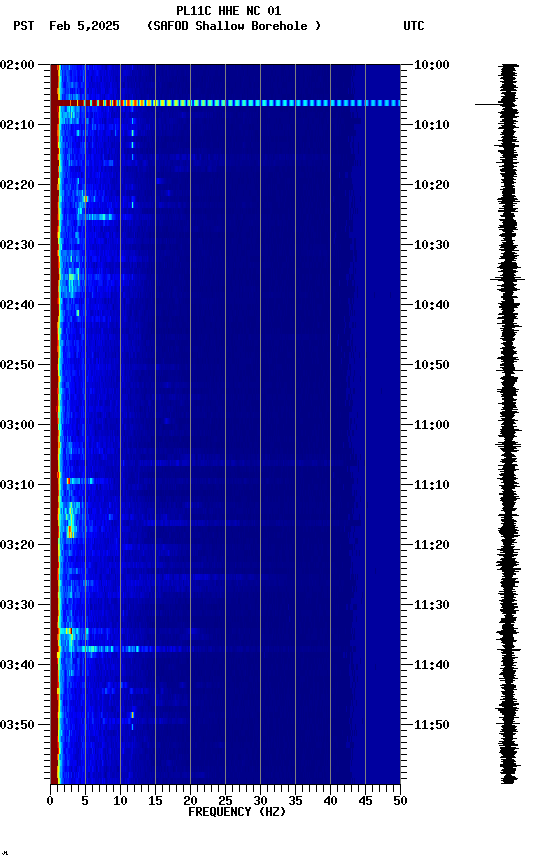This screenshot has height=864, width=552.
Task: Click the 03:30 PST time label
Action: [x=17, y=605]
